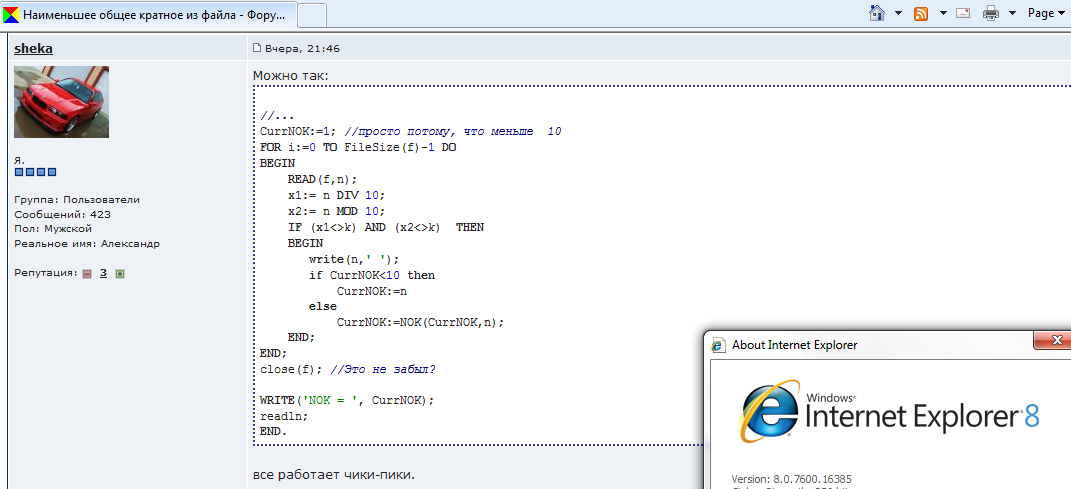Click the Home icon in the command bar

point(877,13)
